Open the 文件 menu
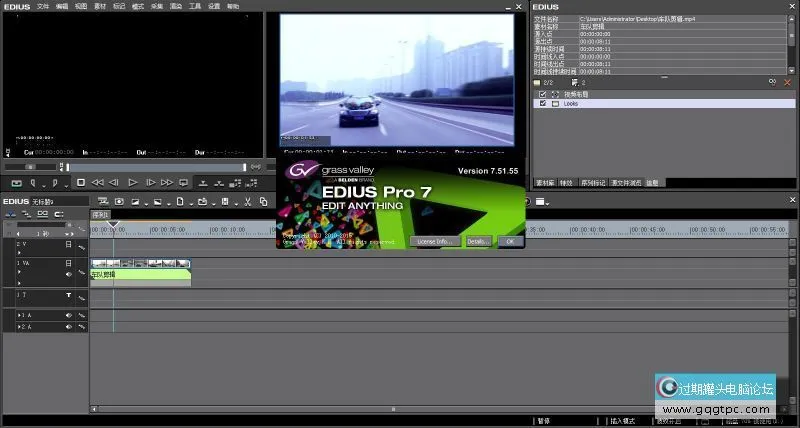This screenshot has height=428, width=800. click(43, 6)
